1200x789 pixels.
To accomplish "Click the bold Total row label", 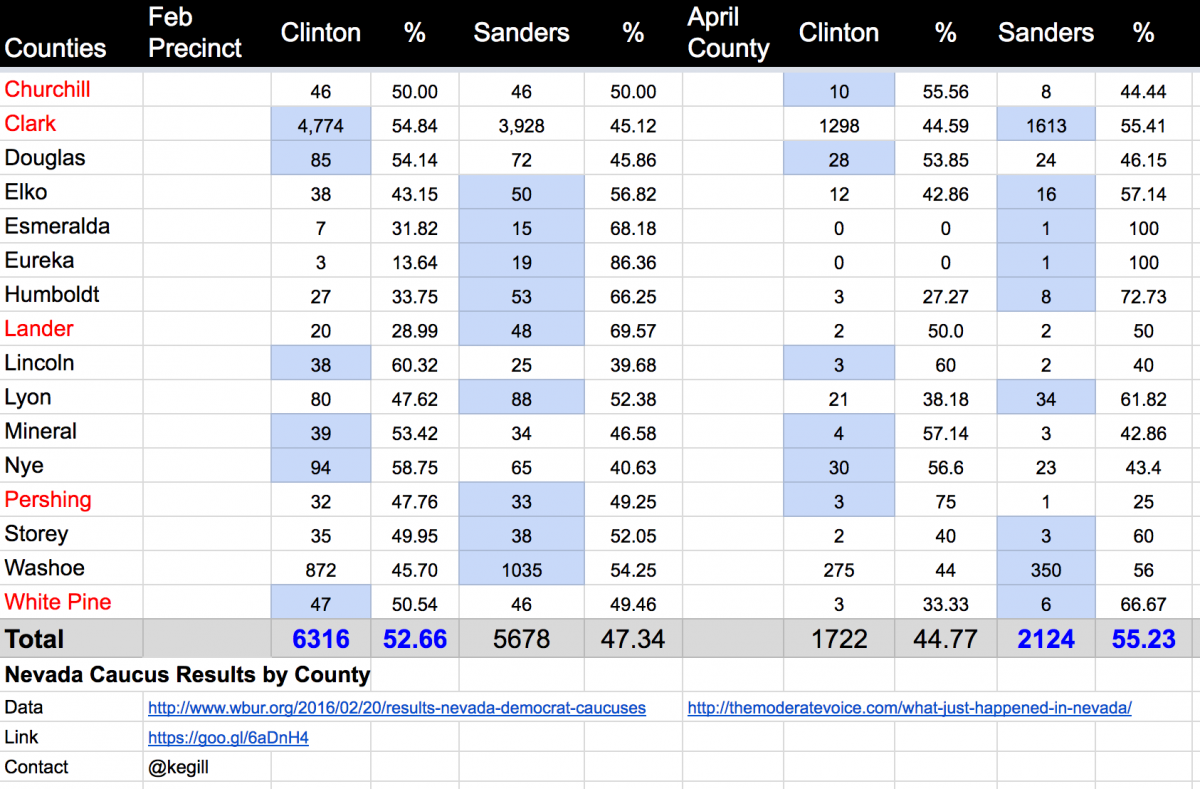I will [35, 639].
